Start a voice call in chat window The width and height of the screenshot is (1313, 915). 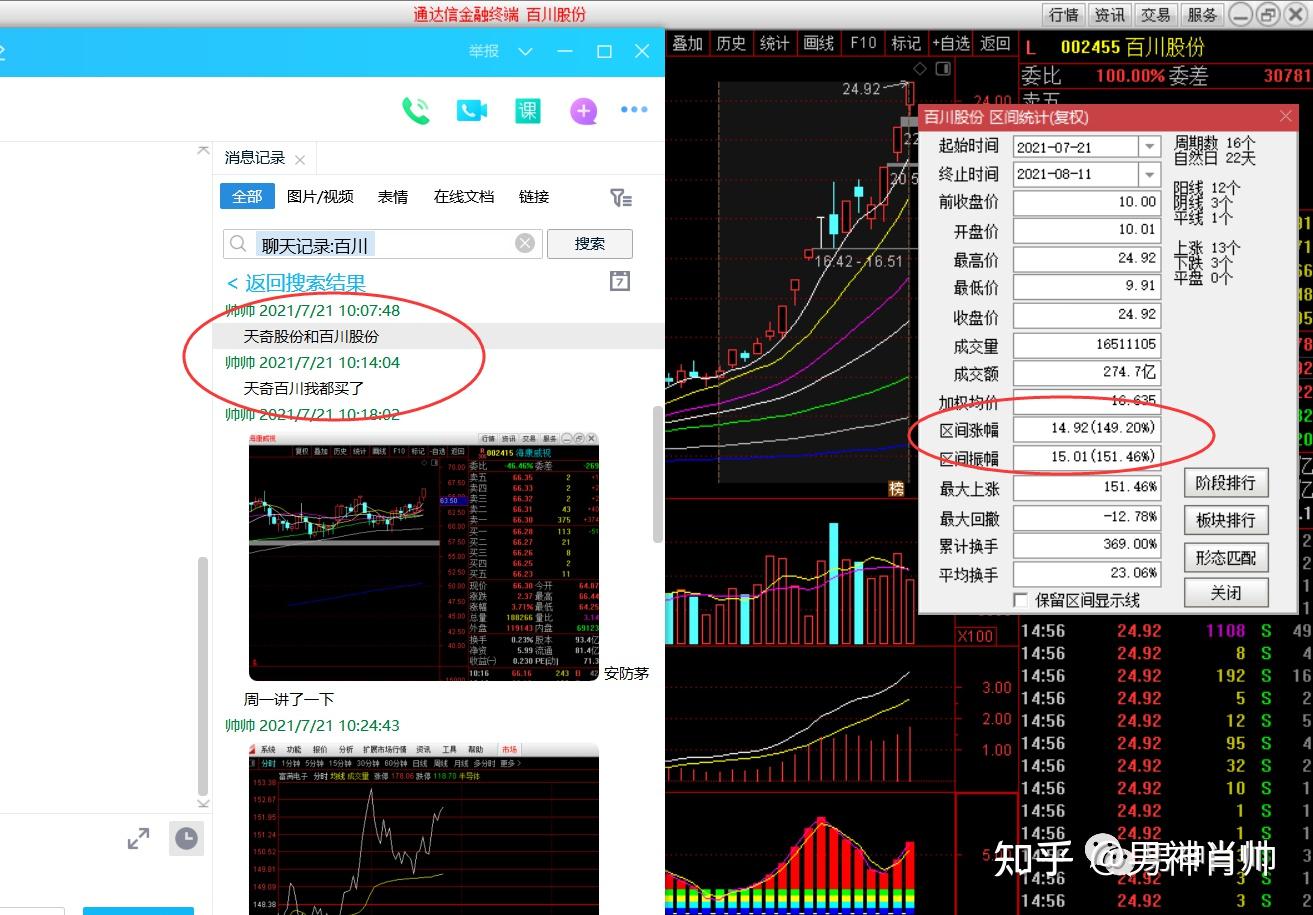click(x=416, y=110)
